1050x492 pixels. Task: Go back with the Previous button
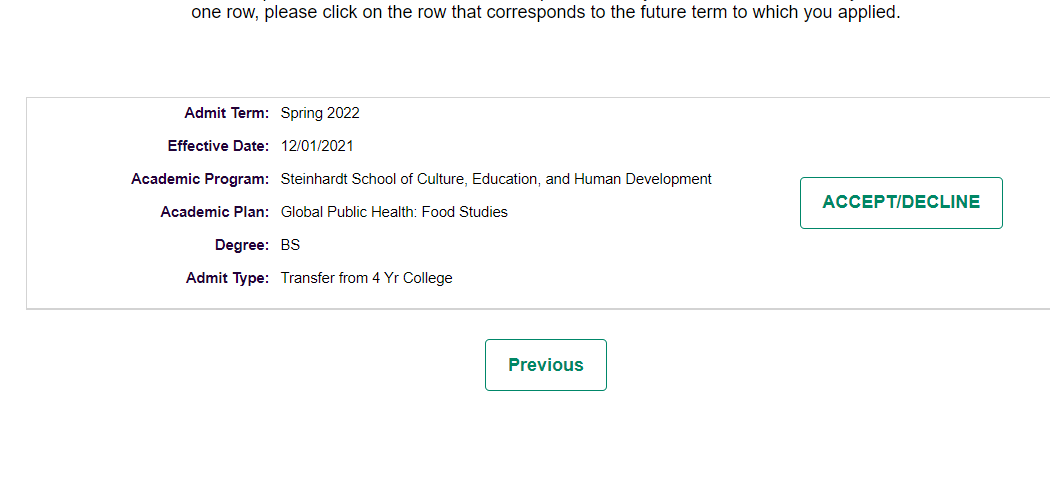tap(545, 365)
